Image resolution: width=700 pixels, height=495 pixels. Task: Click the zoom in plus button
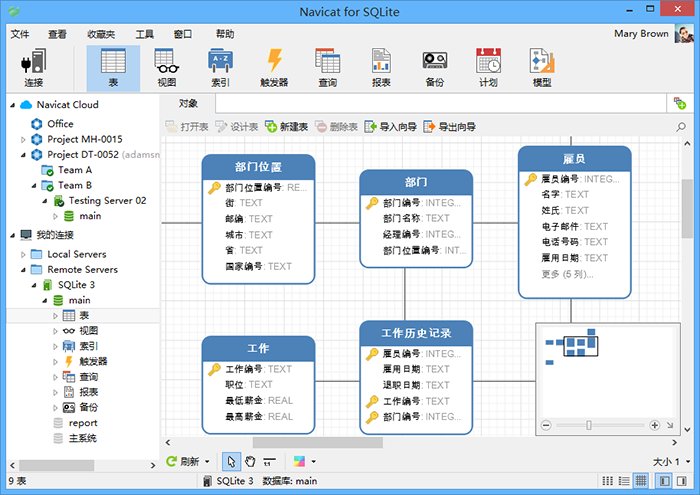654,425
